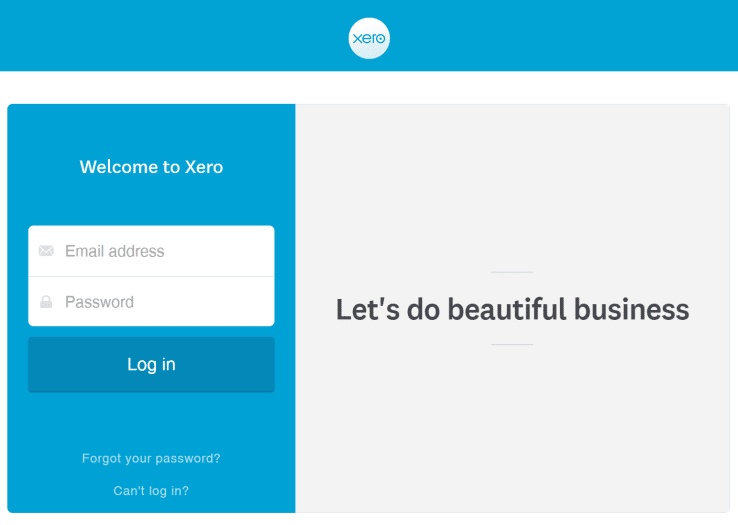The image size is (738, 525).
Task: Click the short divider line below the tagline
Action: pyautogui.click(x=512, y=345)
